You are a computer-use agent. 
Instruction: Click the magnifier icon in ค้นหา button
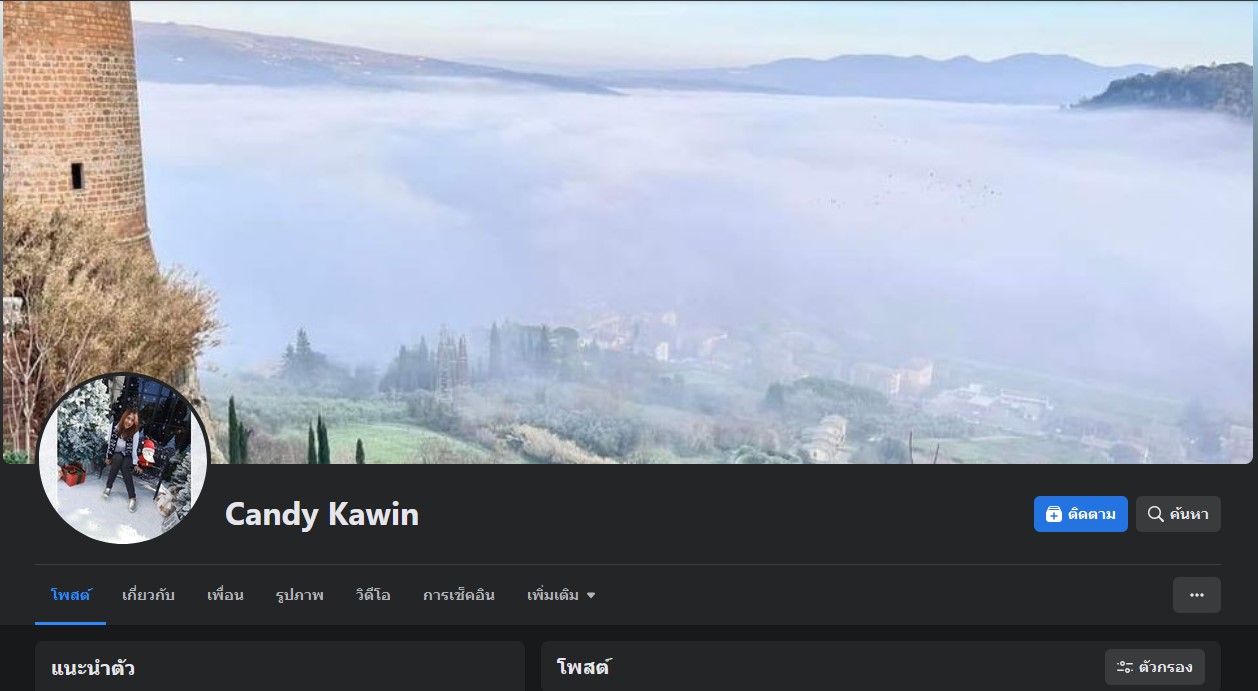[x=1155, y=514]
